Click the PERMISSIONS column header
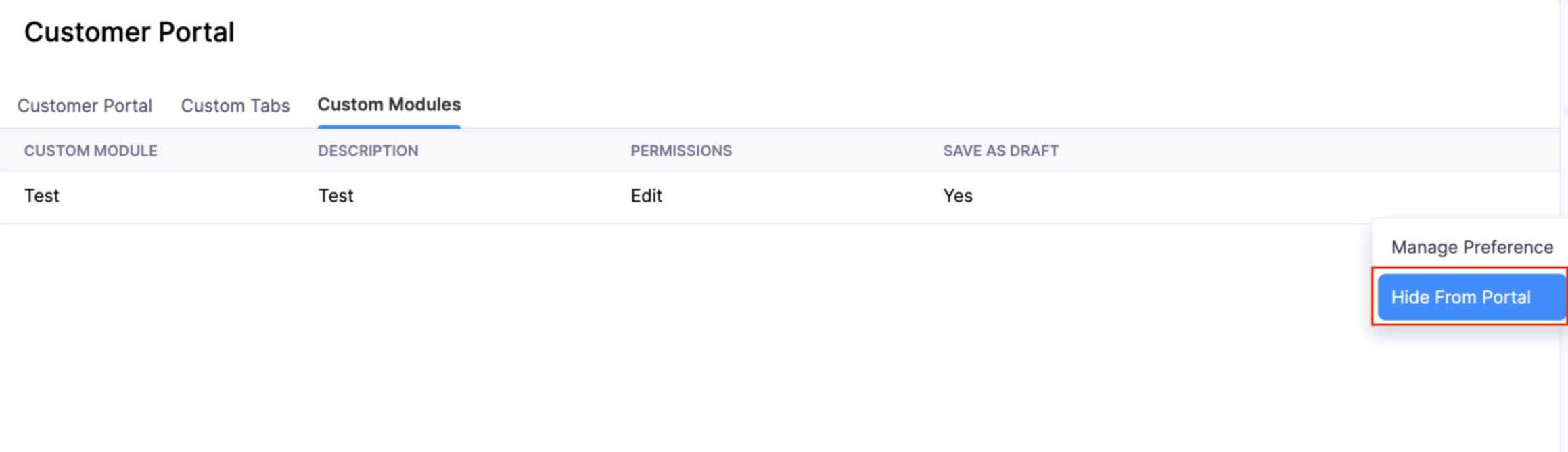Screen dimensions: 1568x452 [x=680, y=150]
